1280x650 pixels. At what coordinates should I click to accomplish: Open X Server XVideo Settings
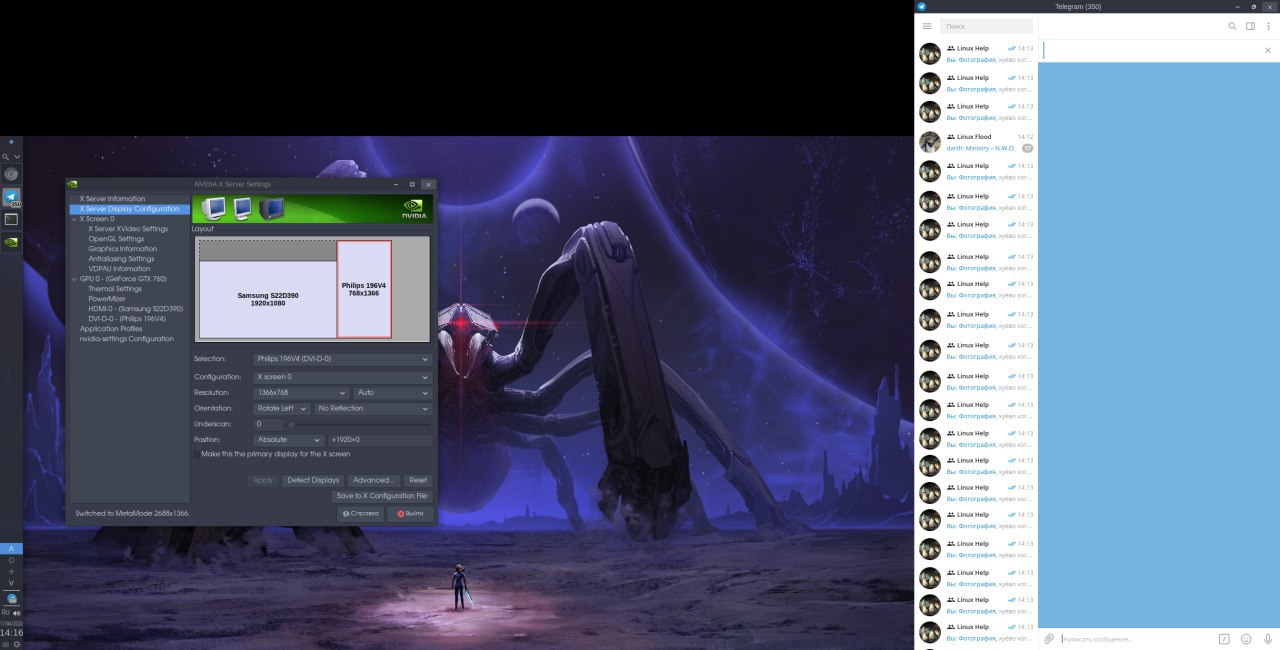(x=128, y=229)
